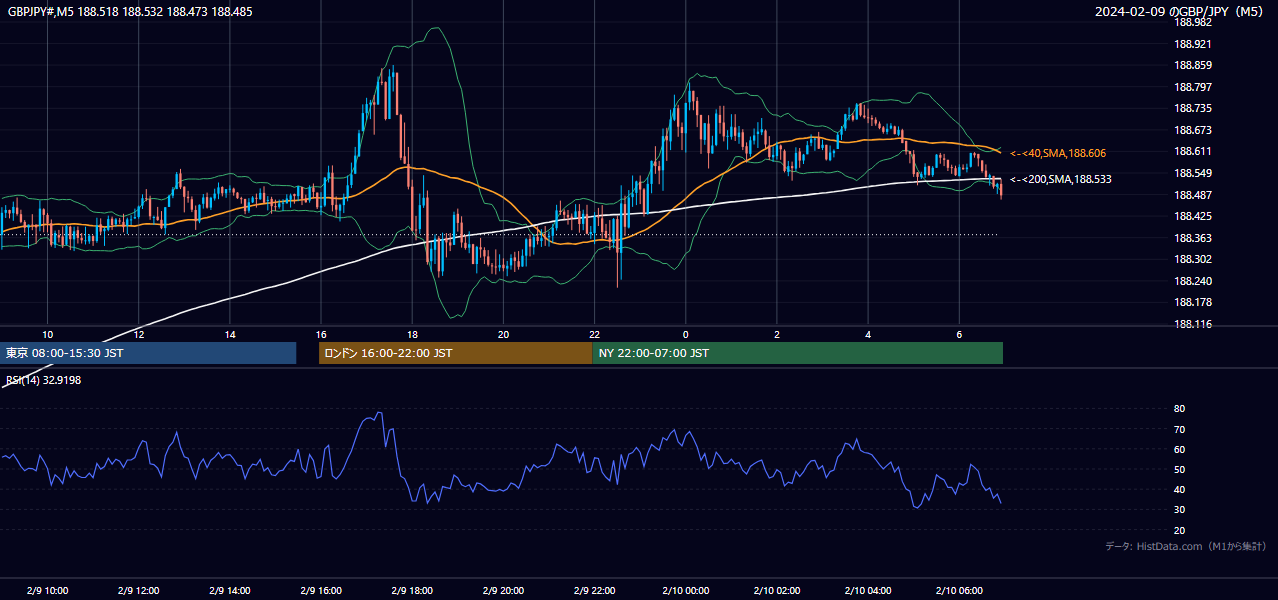Click hour label 10 under the price chart

pyautogui.click(x=47, y=334)
